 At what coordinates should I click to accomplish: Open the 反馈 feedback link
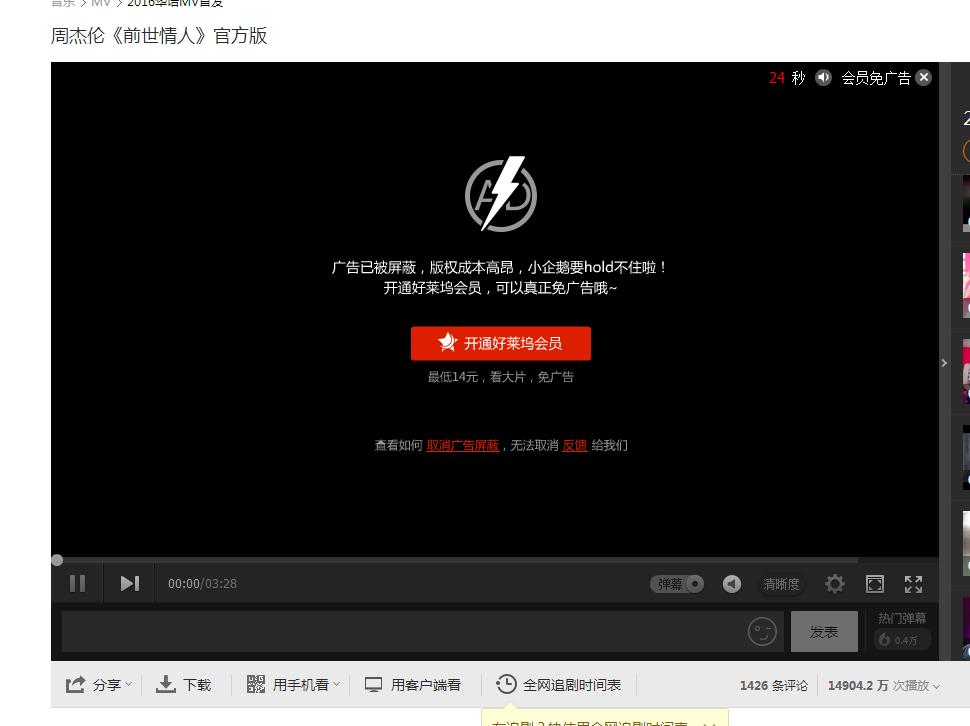pyautogui.click(x=575, y=445)
